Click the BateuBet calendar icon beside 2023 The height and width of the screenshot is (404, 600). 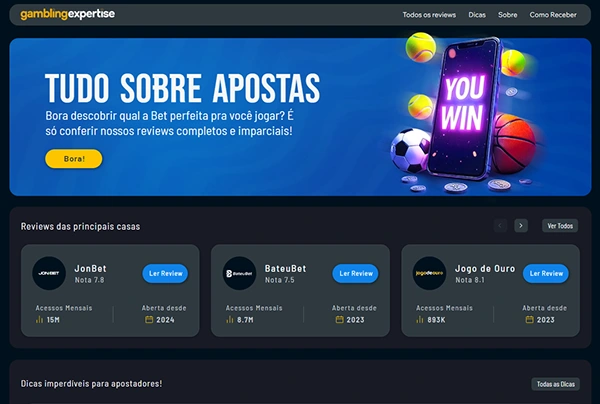pos(339,319)
